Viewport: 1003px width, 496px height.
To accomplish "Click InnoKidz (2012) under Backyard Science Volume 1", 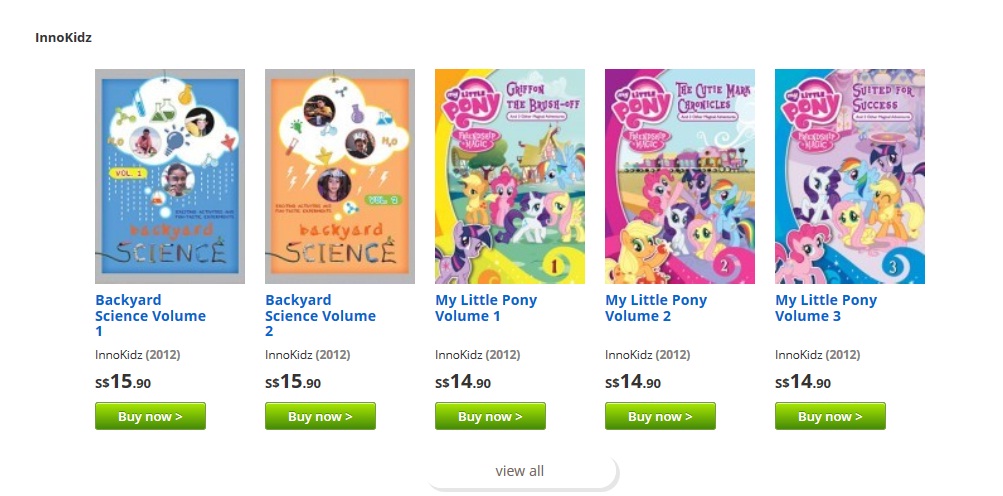I will pos(138,354).
